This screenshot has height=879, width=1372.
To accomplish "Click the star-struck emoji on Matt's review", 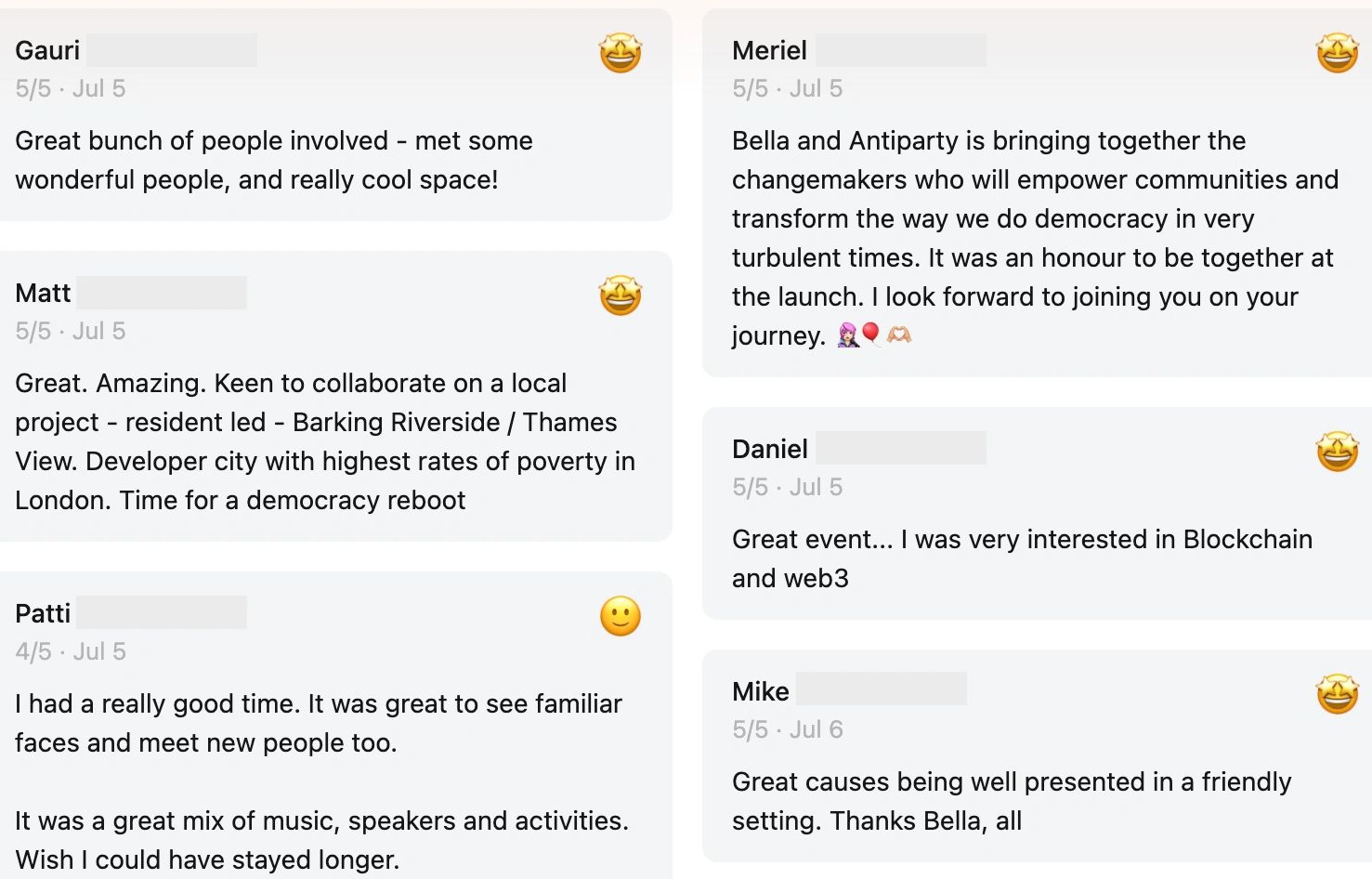I will (621, 295).
